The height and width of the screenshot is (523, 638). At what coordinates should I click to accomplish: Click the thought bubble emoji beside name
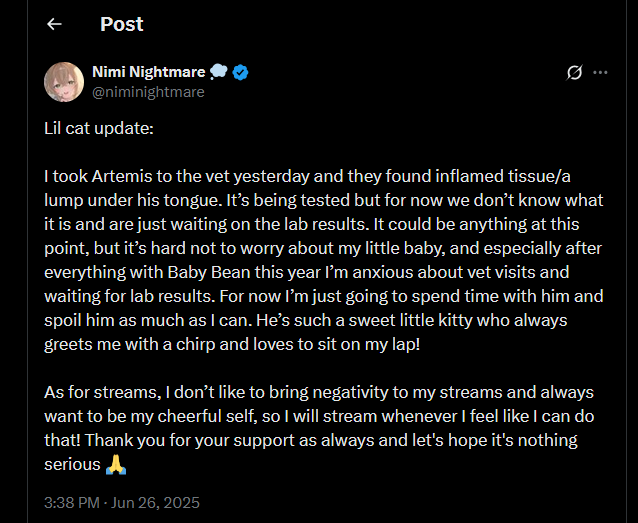(220, 72)
